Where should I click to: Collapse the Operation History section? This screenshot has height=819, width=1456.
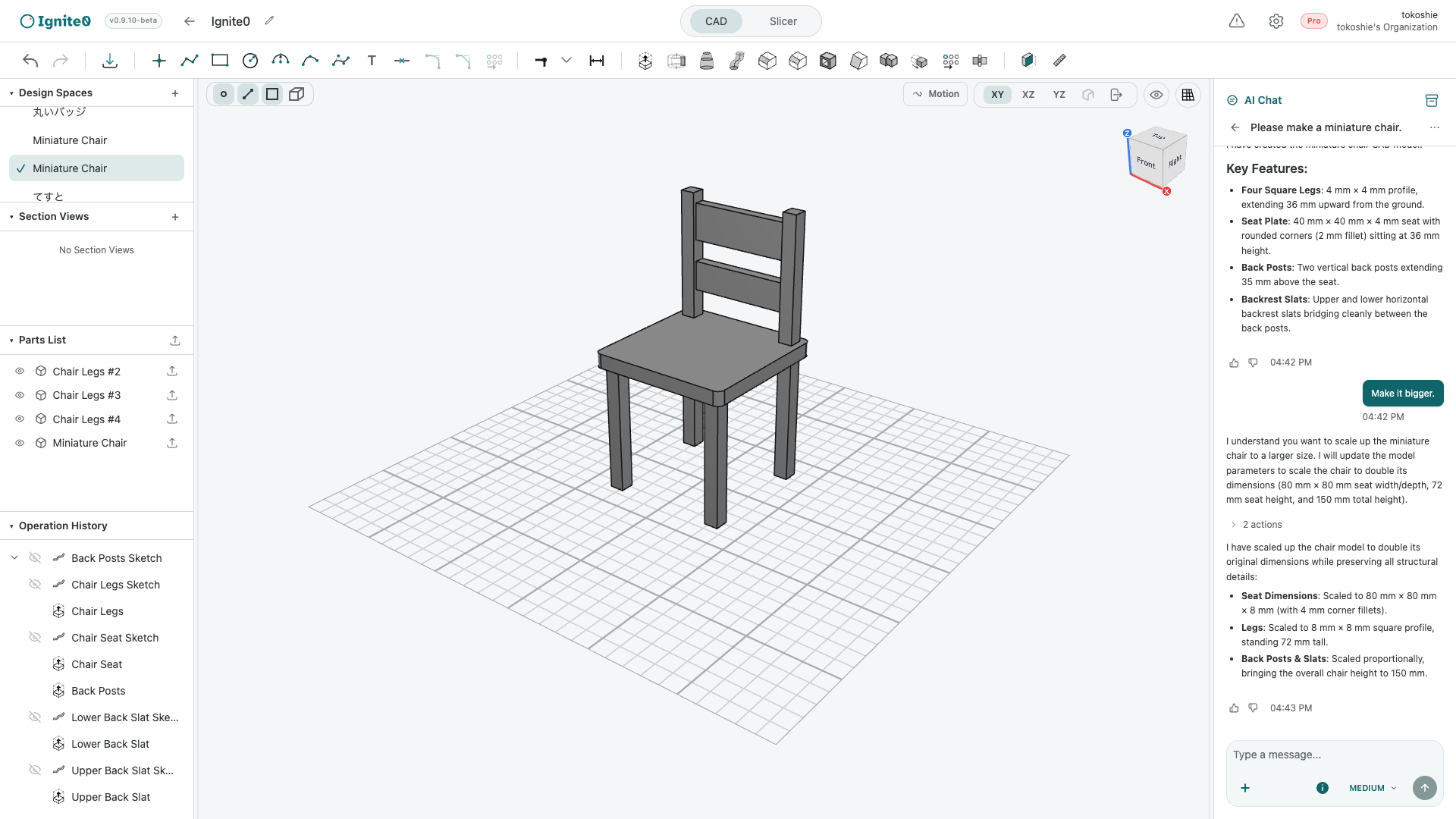coord(11,526)
